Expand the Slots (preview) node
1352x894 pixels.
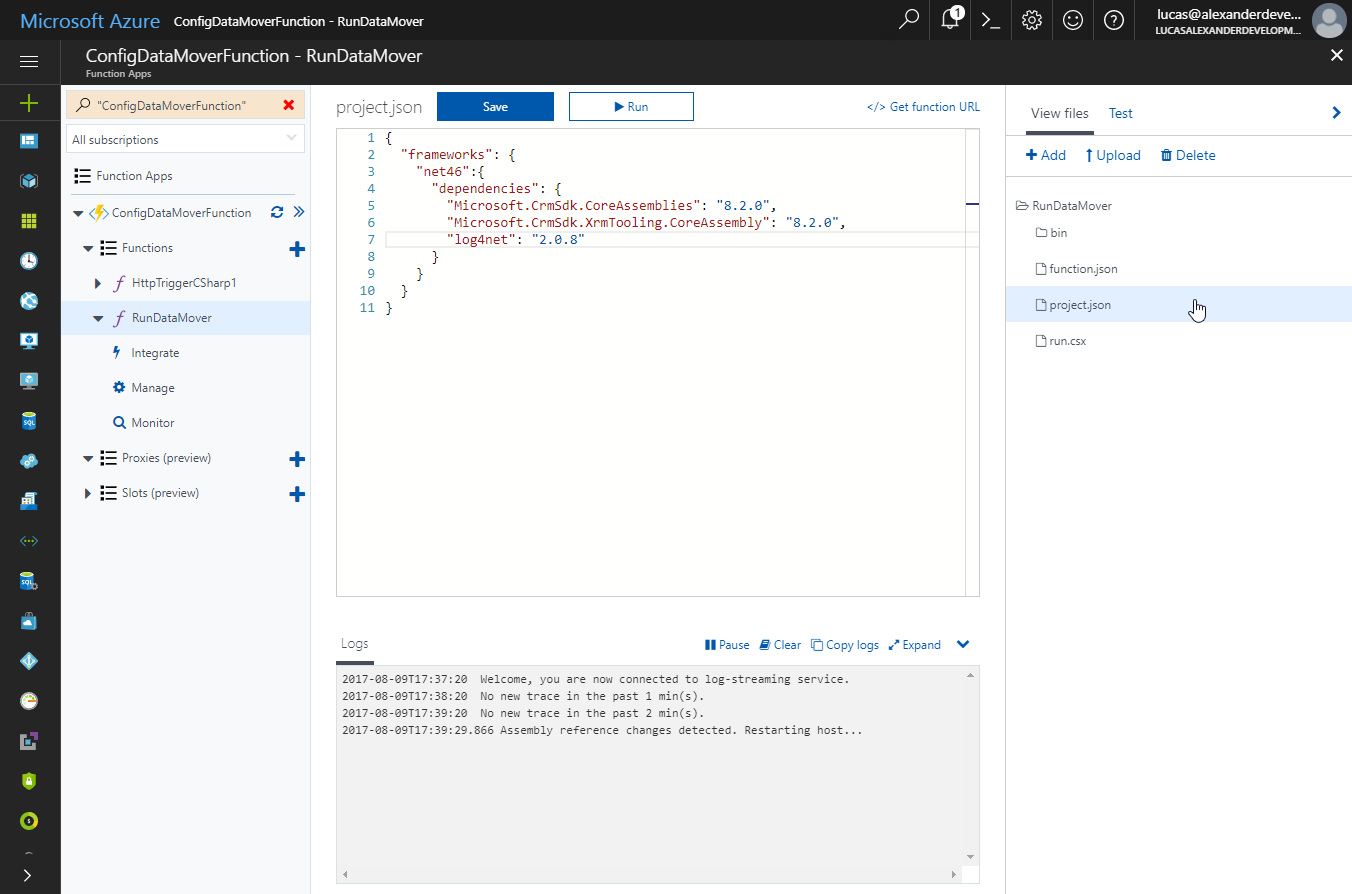tap(88, 493)
